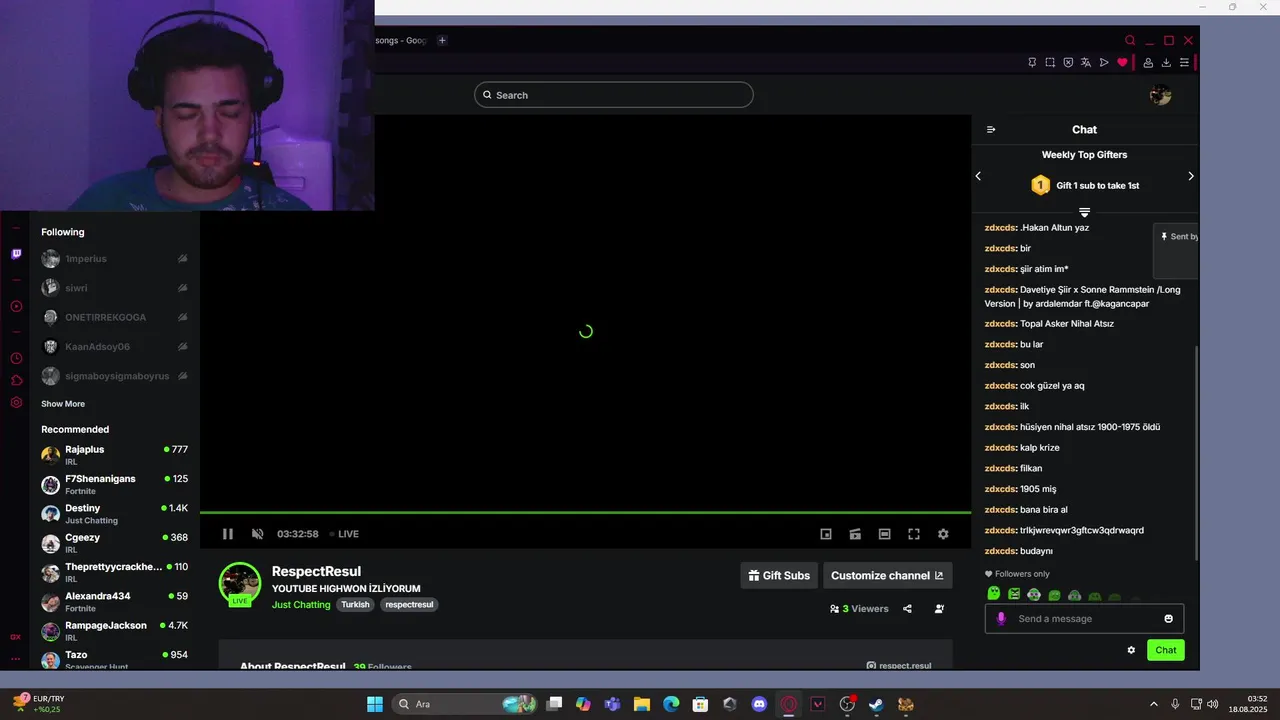Screen dimensions: 1280x720
Task: Open the Opera sidebar settings gear
Action: pyautogui.click(x=16, y=403)
